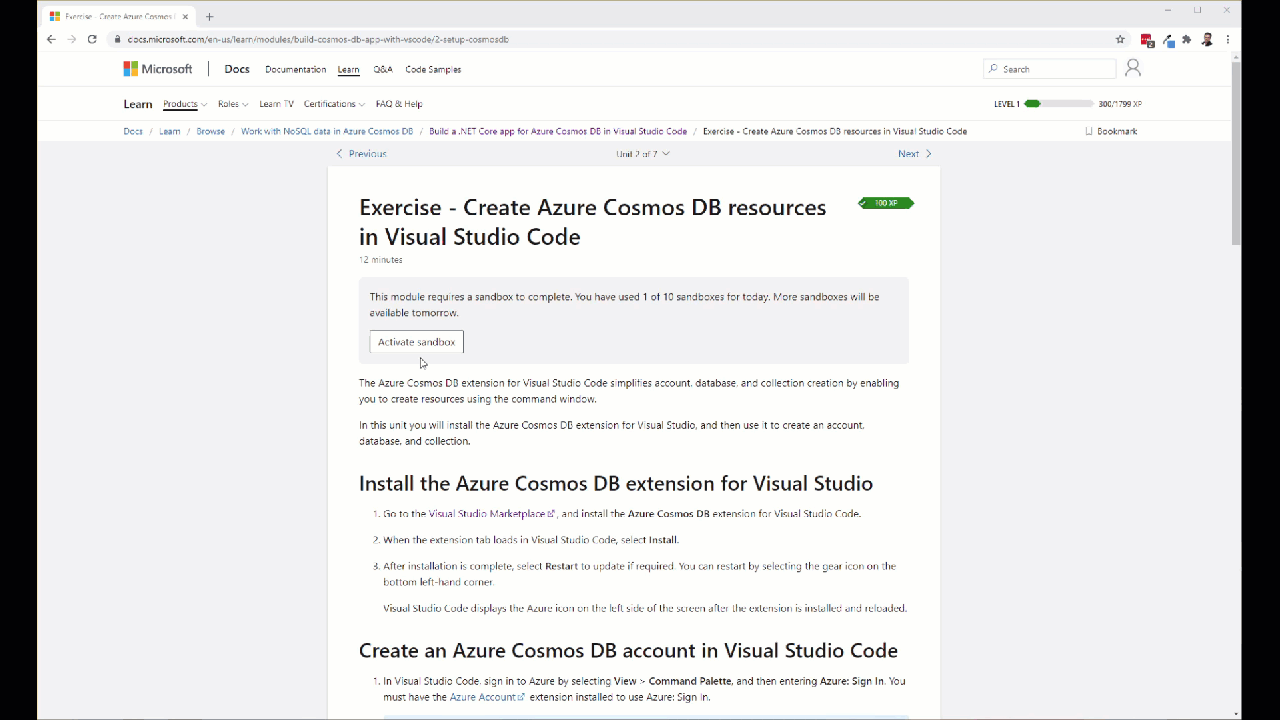
Task: Go to the Previous unit
Action: (361, 154)
